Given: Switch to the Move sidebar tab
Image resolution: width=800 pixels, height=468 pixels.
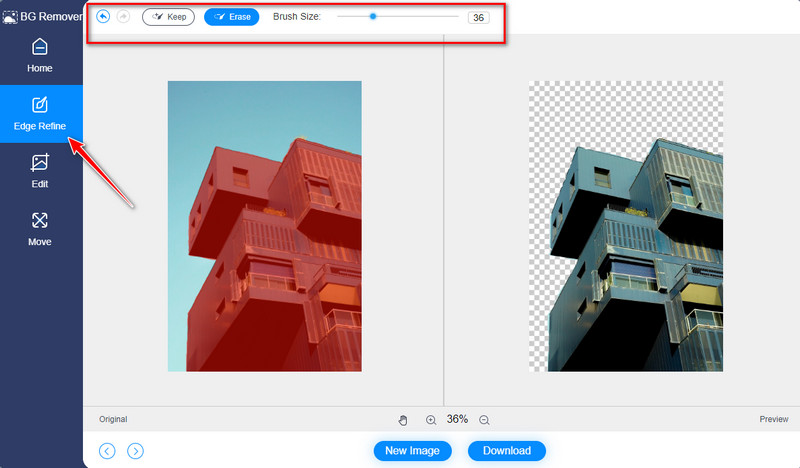Looking at the screenshot, I should click(40, 229).
